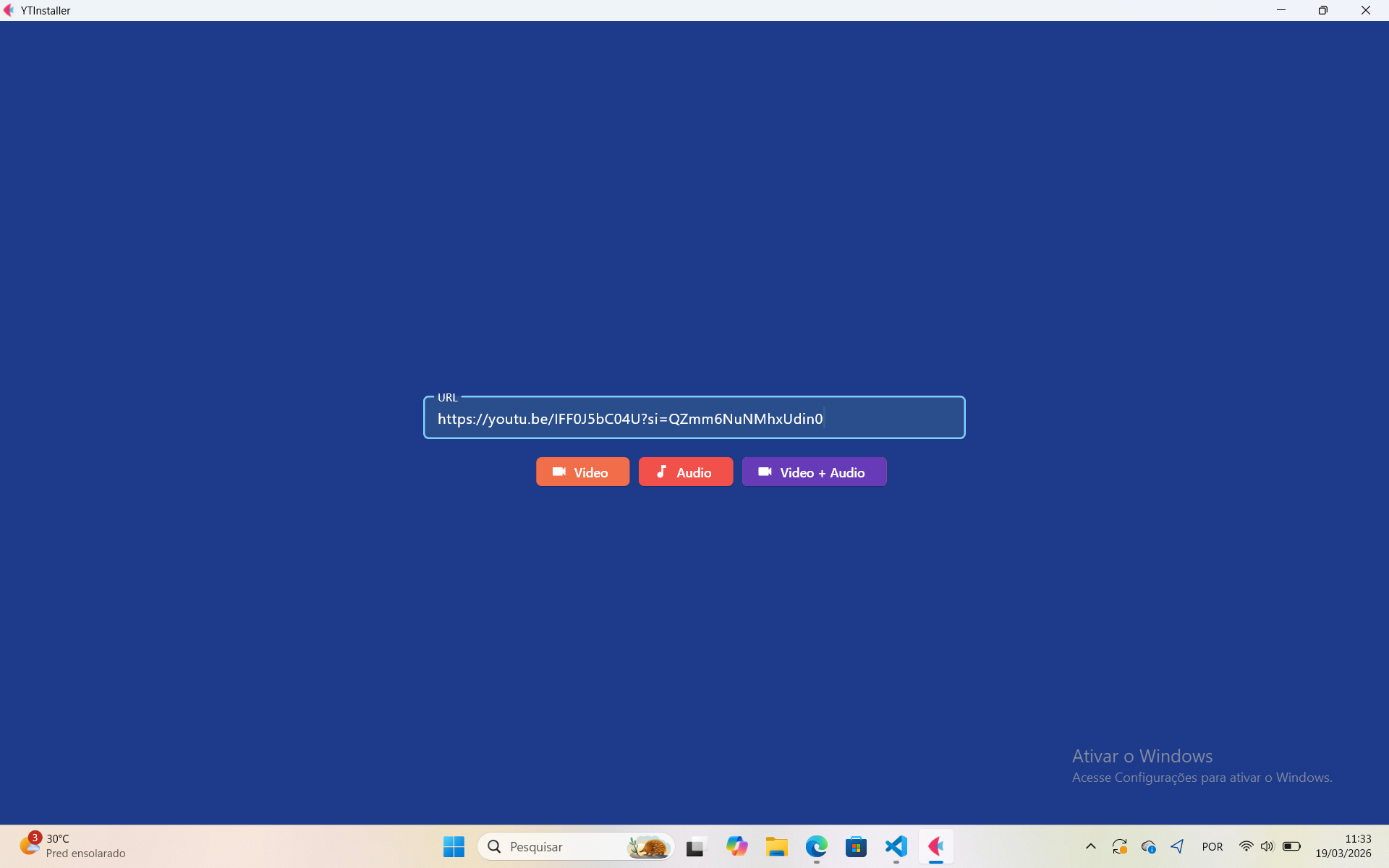The image size is (1389, 868).
Task: Click the battery status icon
Action: point(1291,846)
